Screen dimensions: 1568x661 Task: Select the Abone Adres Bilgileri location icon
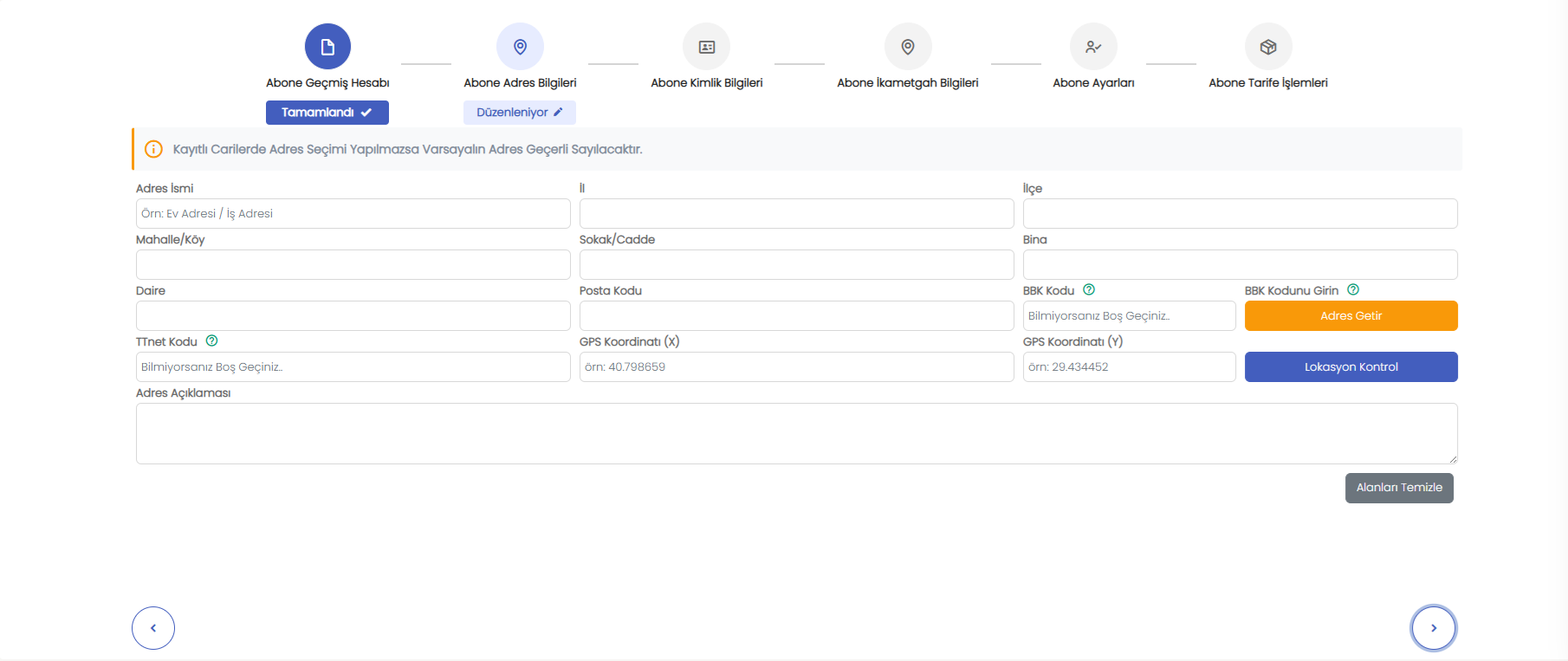(x=520, y=47)
